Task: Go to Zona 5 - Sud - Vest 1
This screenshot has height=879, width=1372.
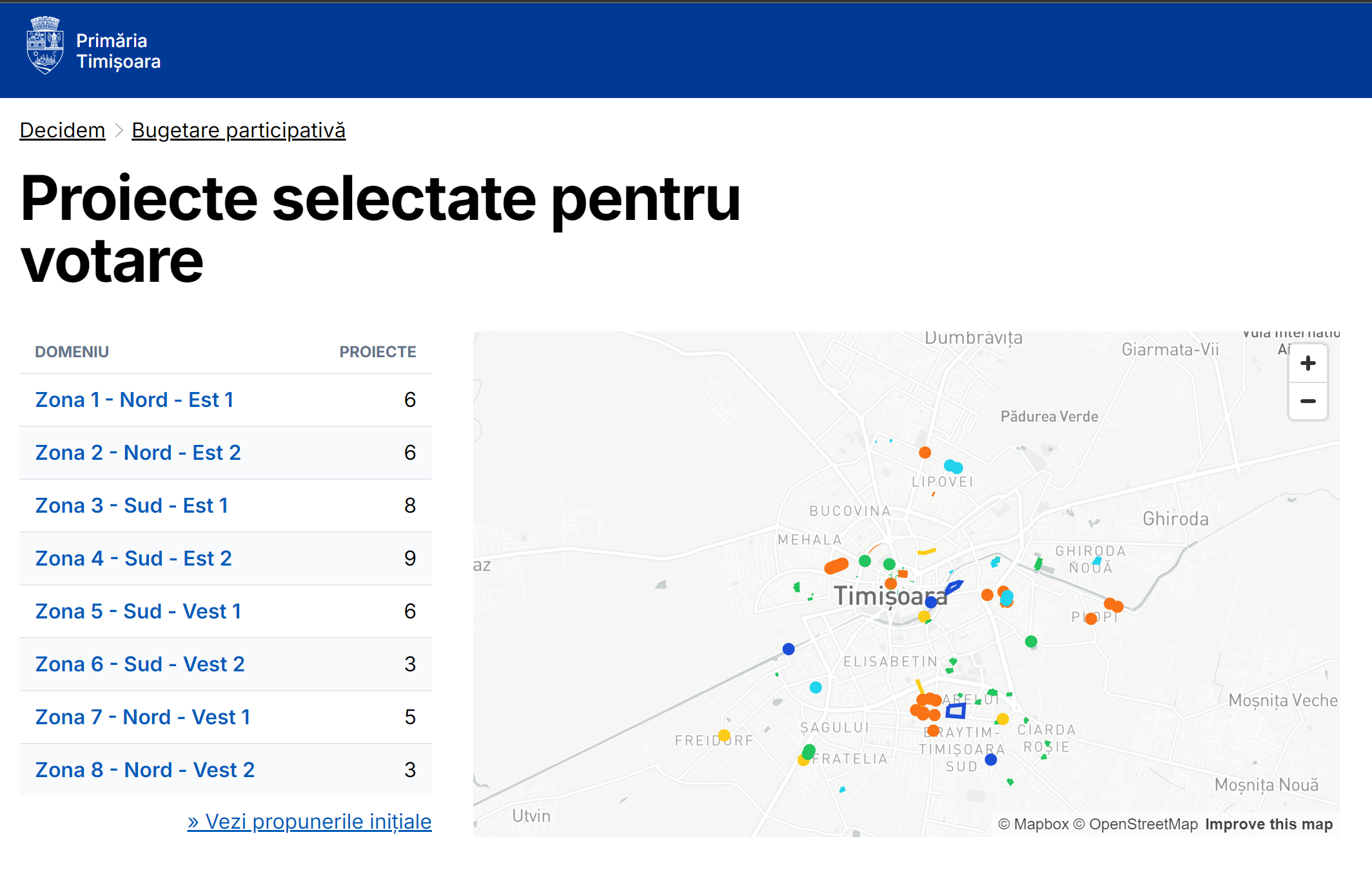Action: pos(138,611)
